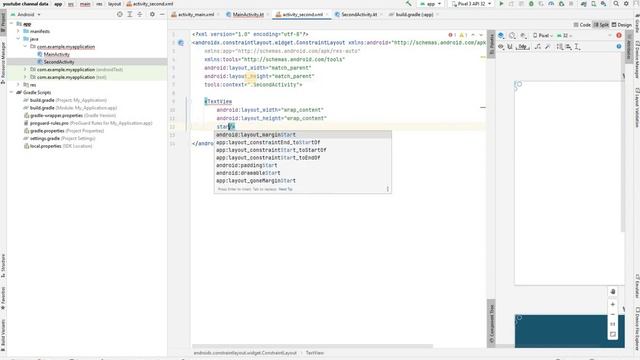Click the green Debug app bug icon

click(531, 4)
